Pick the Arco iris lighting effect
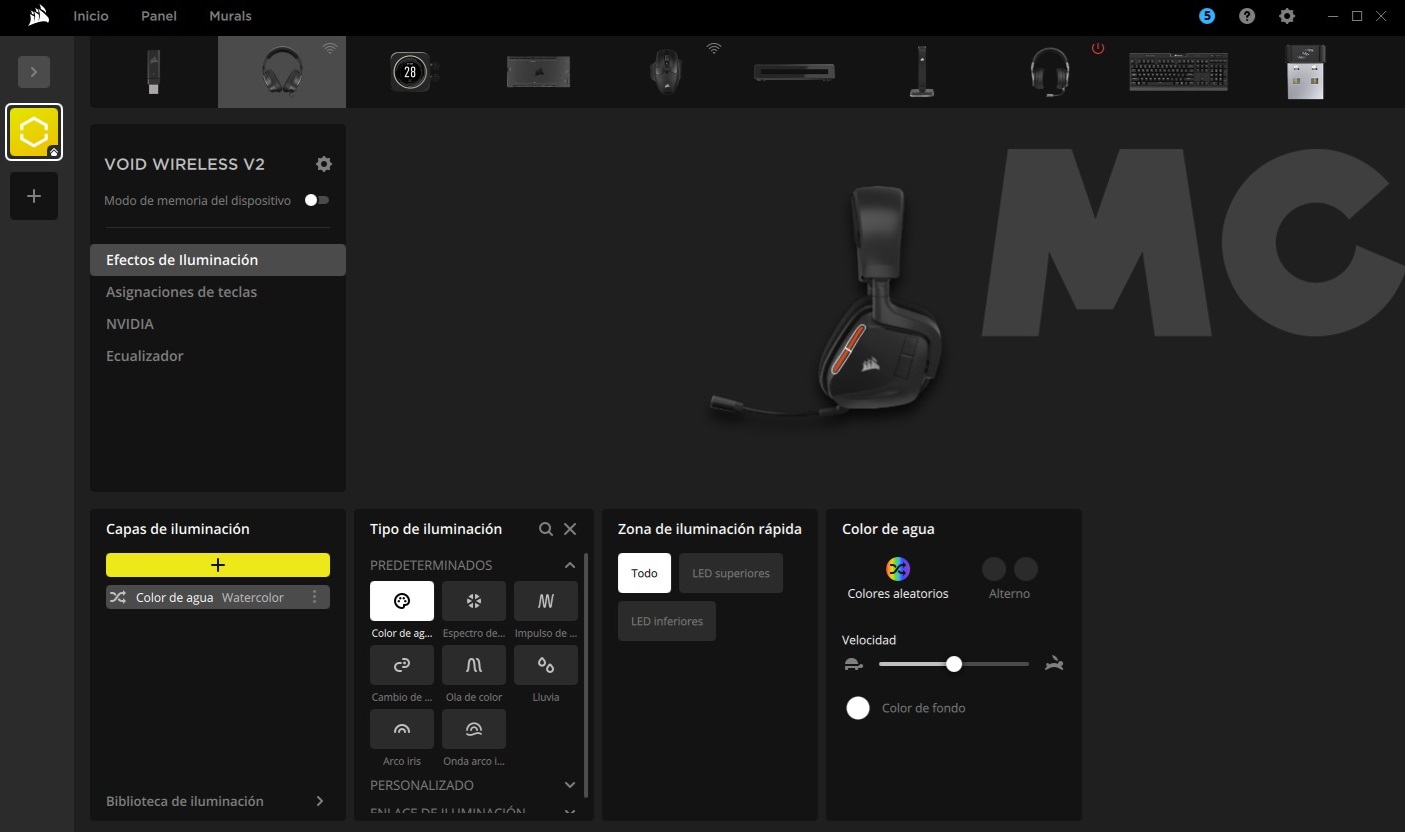 401,729
